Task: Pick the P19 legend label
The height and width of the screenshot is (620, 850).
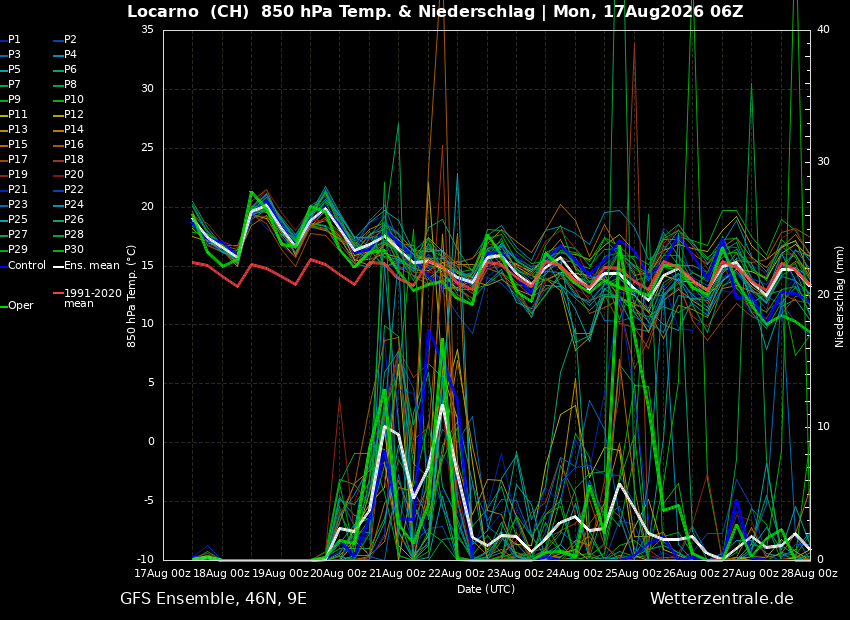Action: [14, 175]
